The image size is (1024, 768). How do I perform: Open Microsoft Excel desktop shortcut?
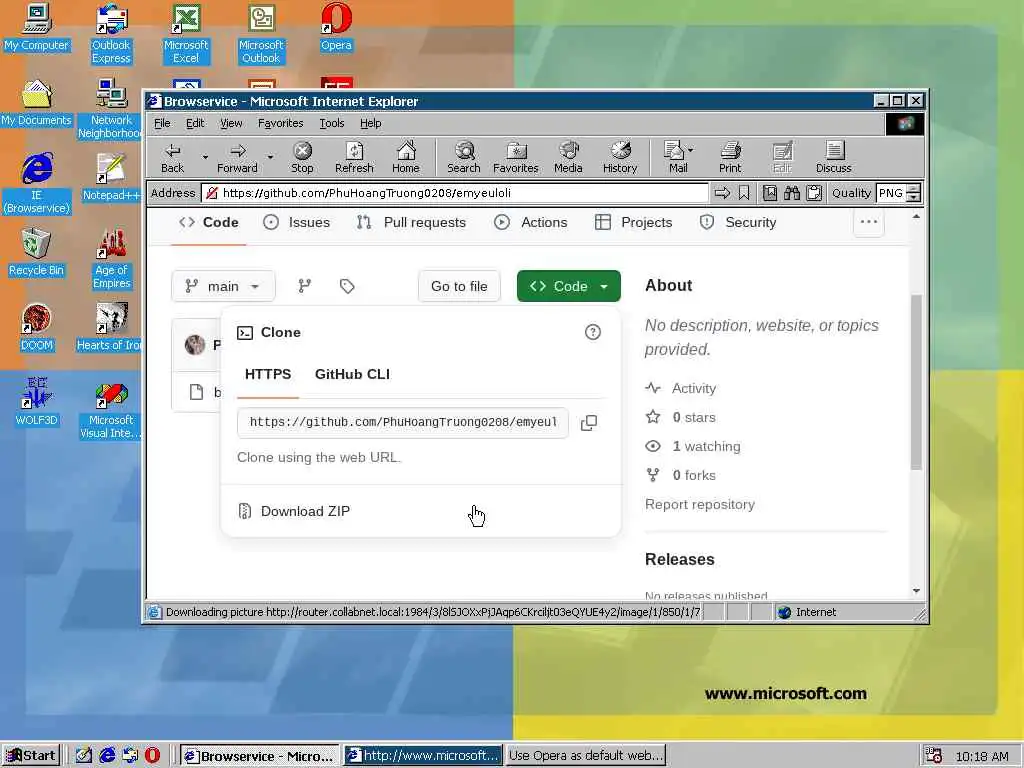pos(186,34)
